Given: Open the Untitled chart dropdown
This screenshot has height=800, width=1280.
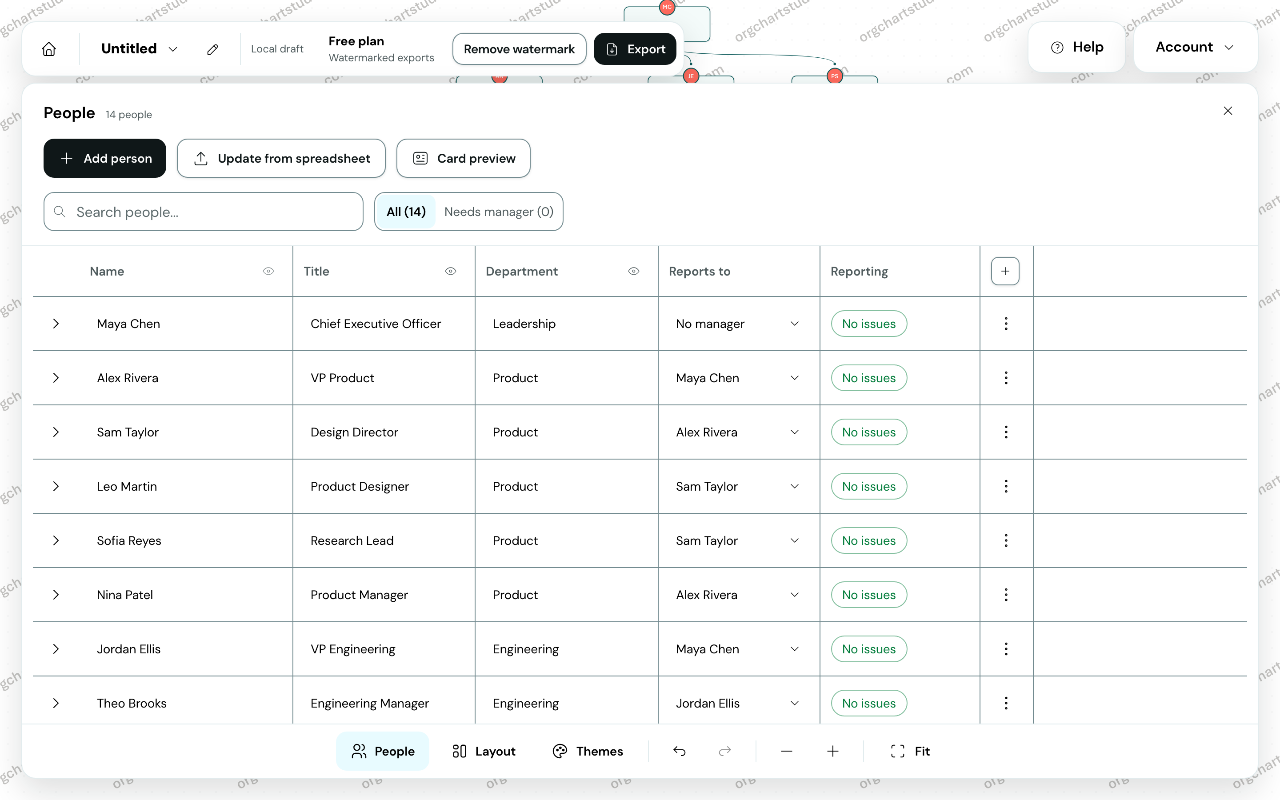Looking at the screenshot, I should (139, 49).
